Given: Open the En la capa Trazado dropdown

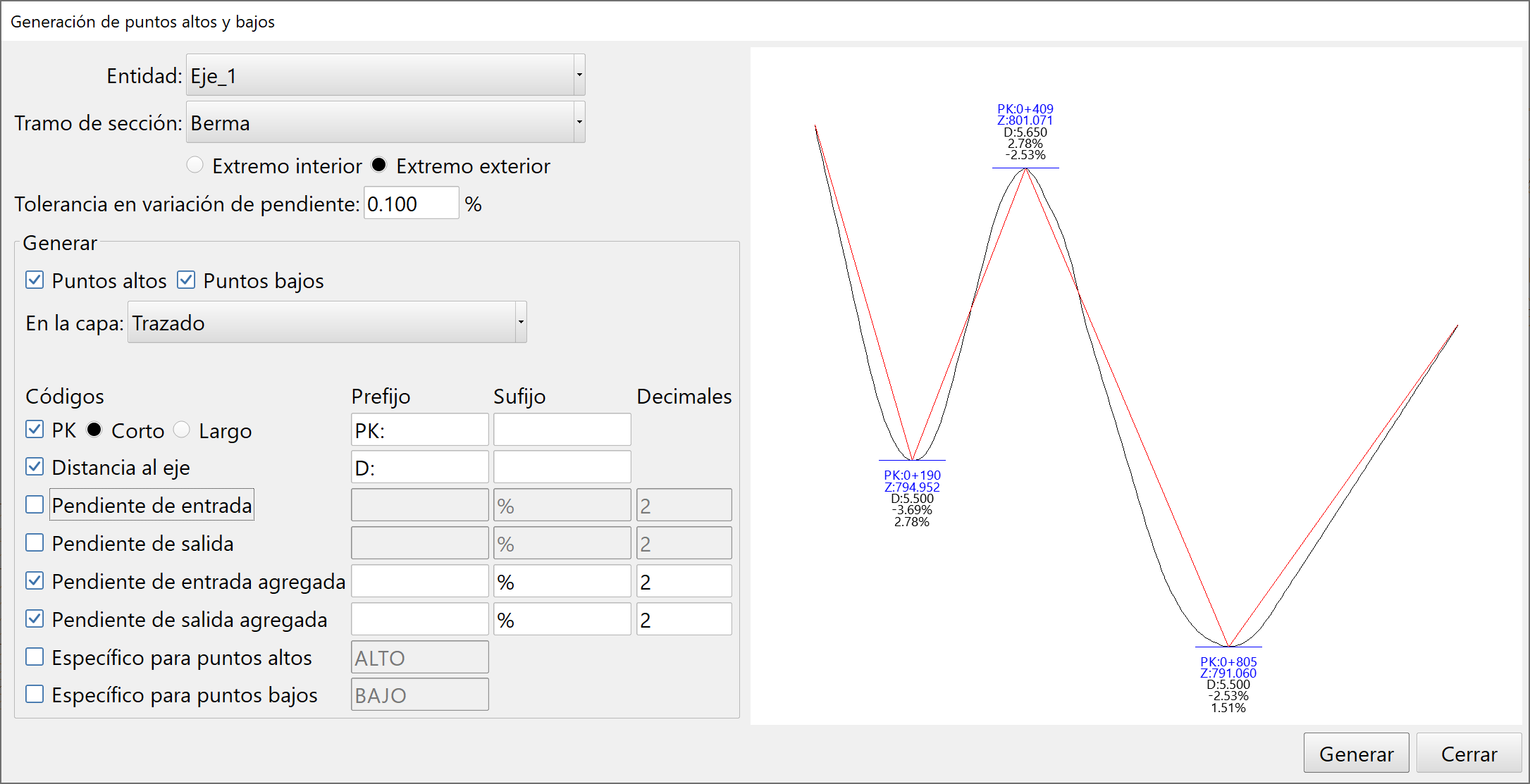Looking at the screenshot, I should coord(326,323).
